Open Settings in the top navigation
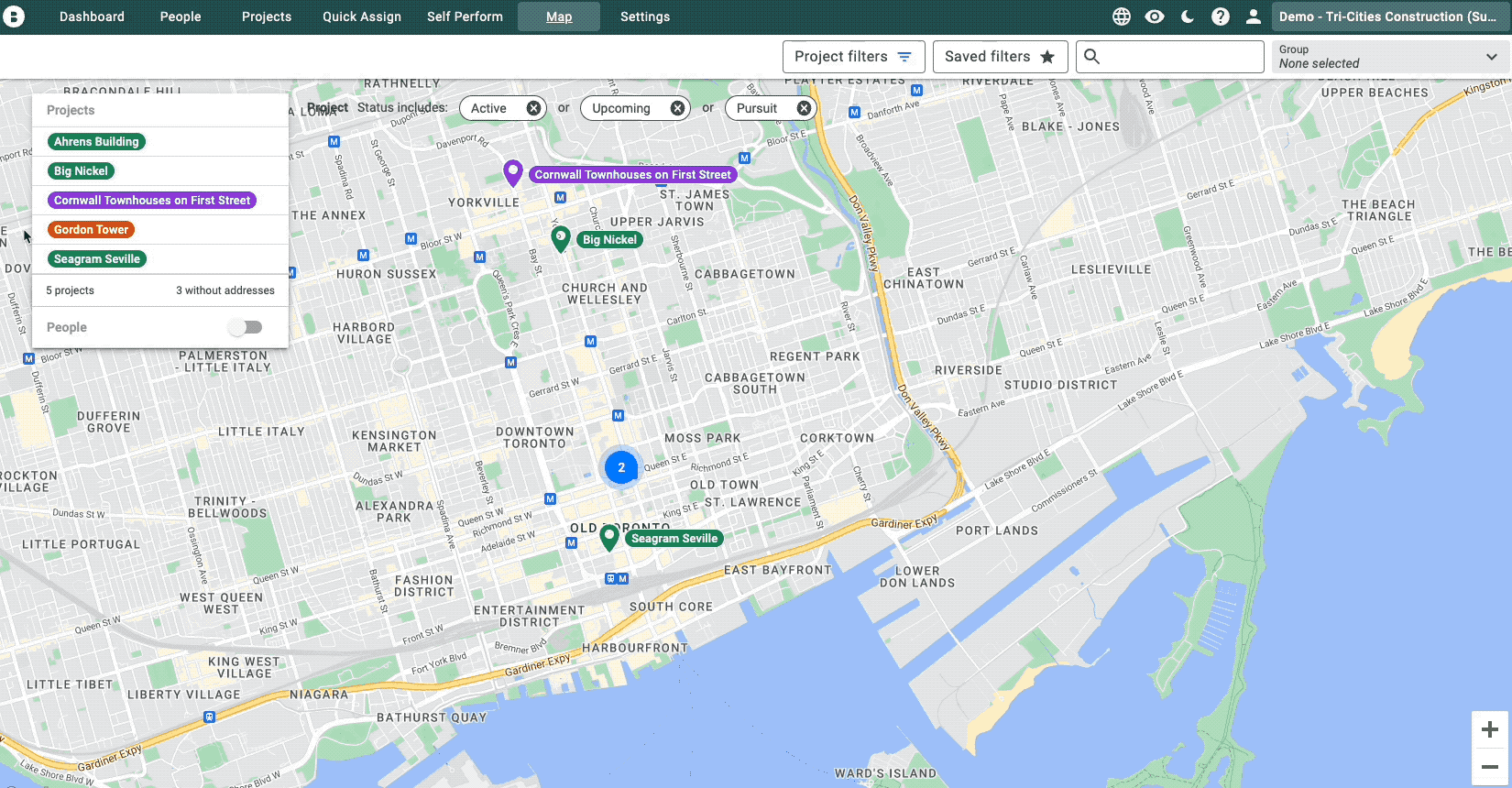1512x788 pixels. click(x=645, y=16)
